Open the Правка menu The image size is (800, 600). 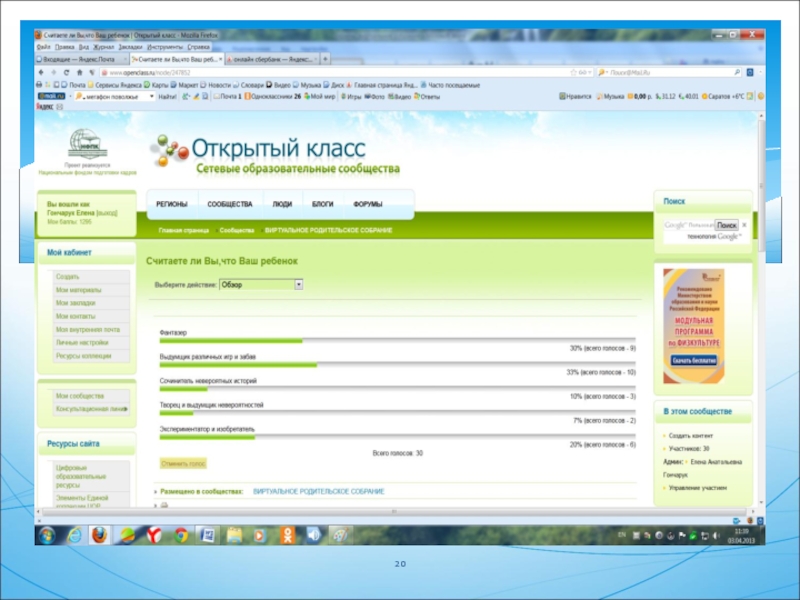[x=65, y=47]
